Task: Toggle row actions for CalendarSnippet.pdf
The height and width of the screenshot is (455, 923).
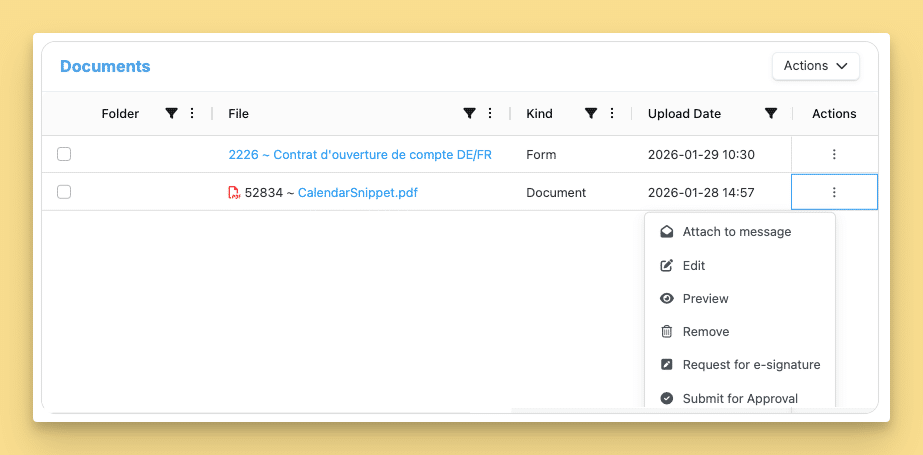Action: click(834, 192)
